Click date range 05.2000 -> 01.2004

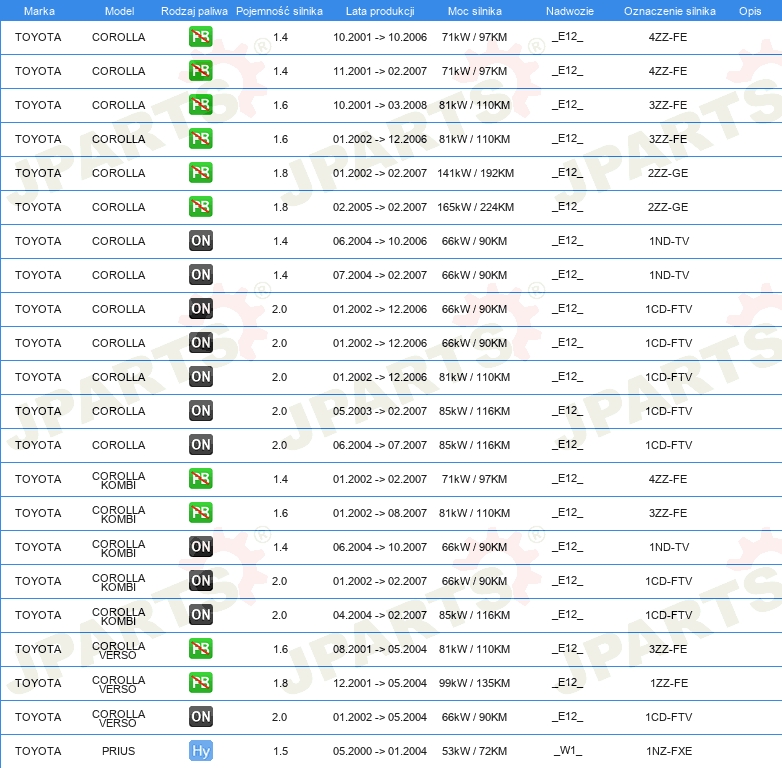click(380, 751)
